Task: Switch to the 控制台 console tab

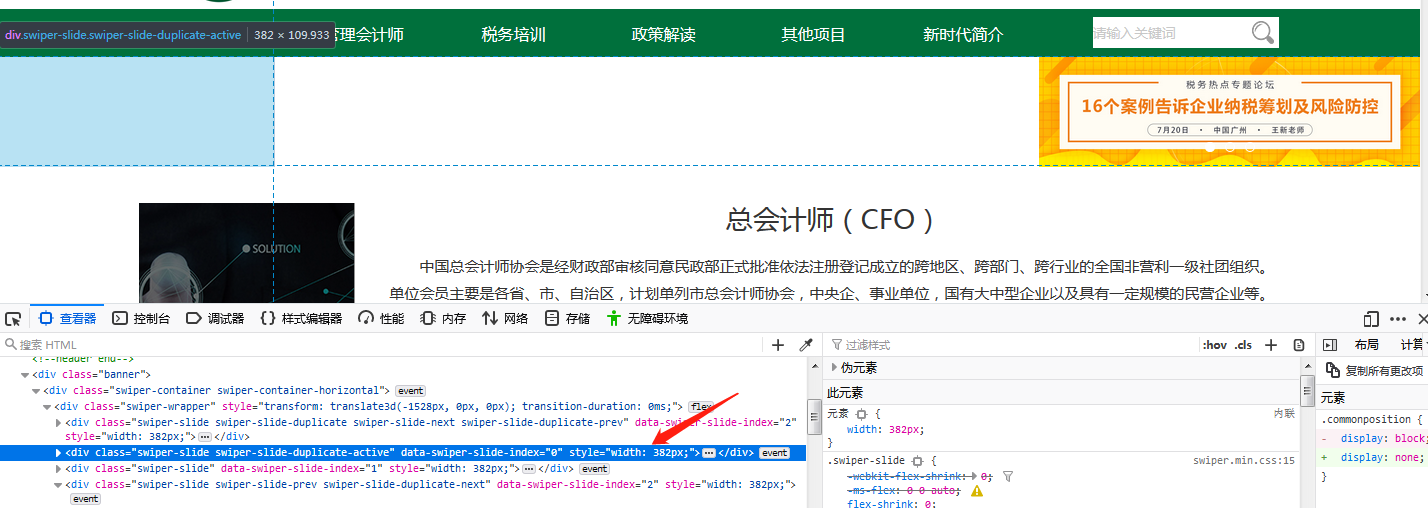Action: tap(141, 319)
